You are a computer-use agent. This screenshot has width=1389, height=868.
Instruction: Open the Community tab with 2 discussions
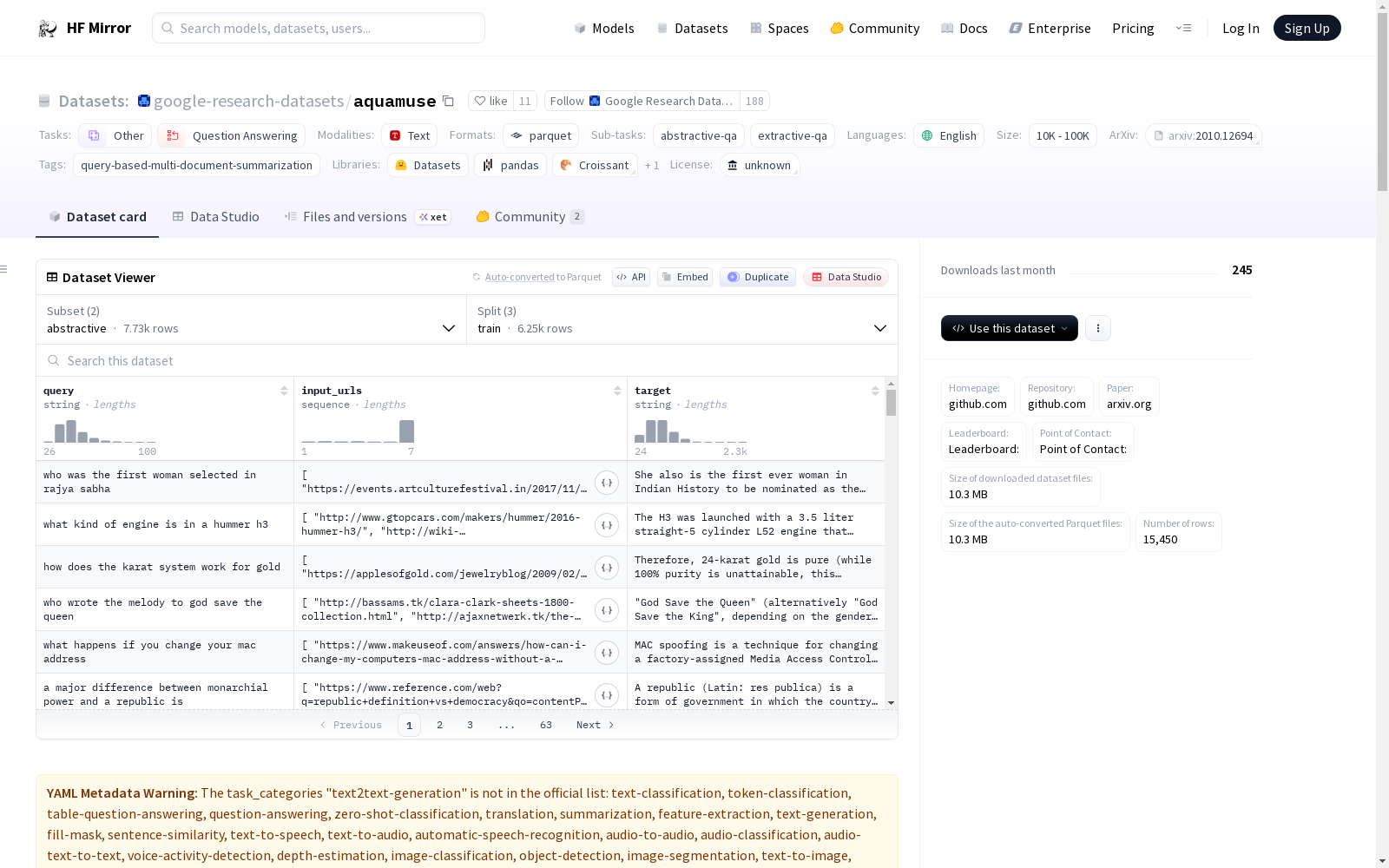(530, 217)
